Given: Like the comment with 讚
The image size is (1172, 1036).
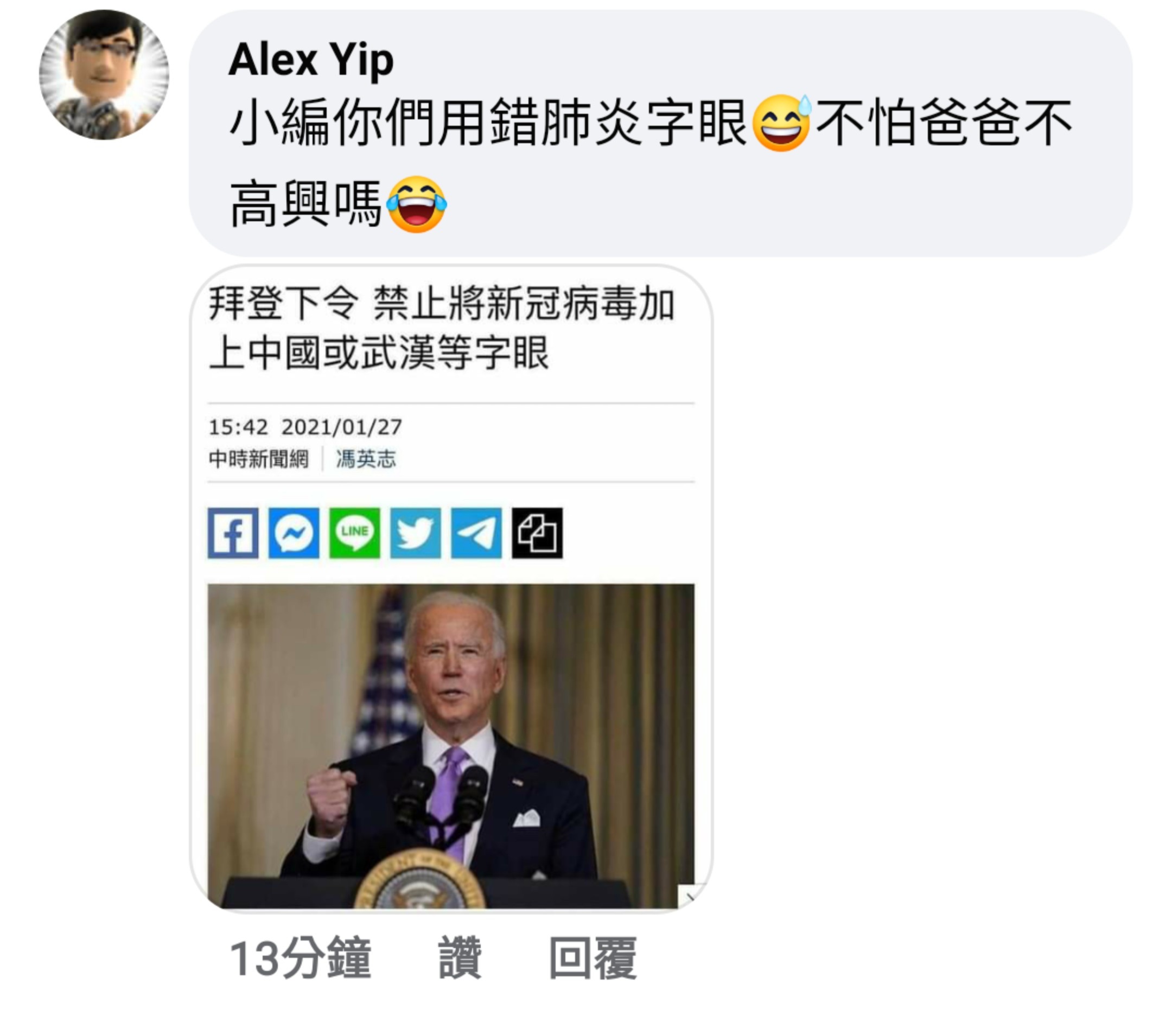Looking at the screenshot, I should tap(460, 958).
